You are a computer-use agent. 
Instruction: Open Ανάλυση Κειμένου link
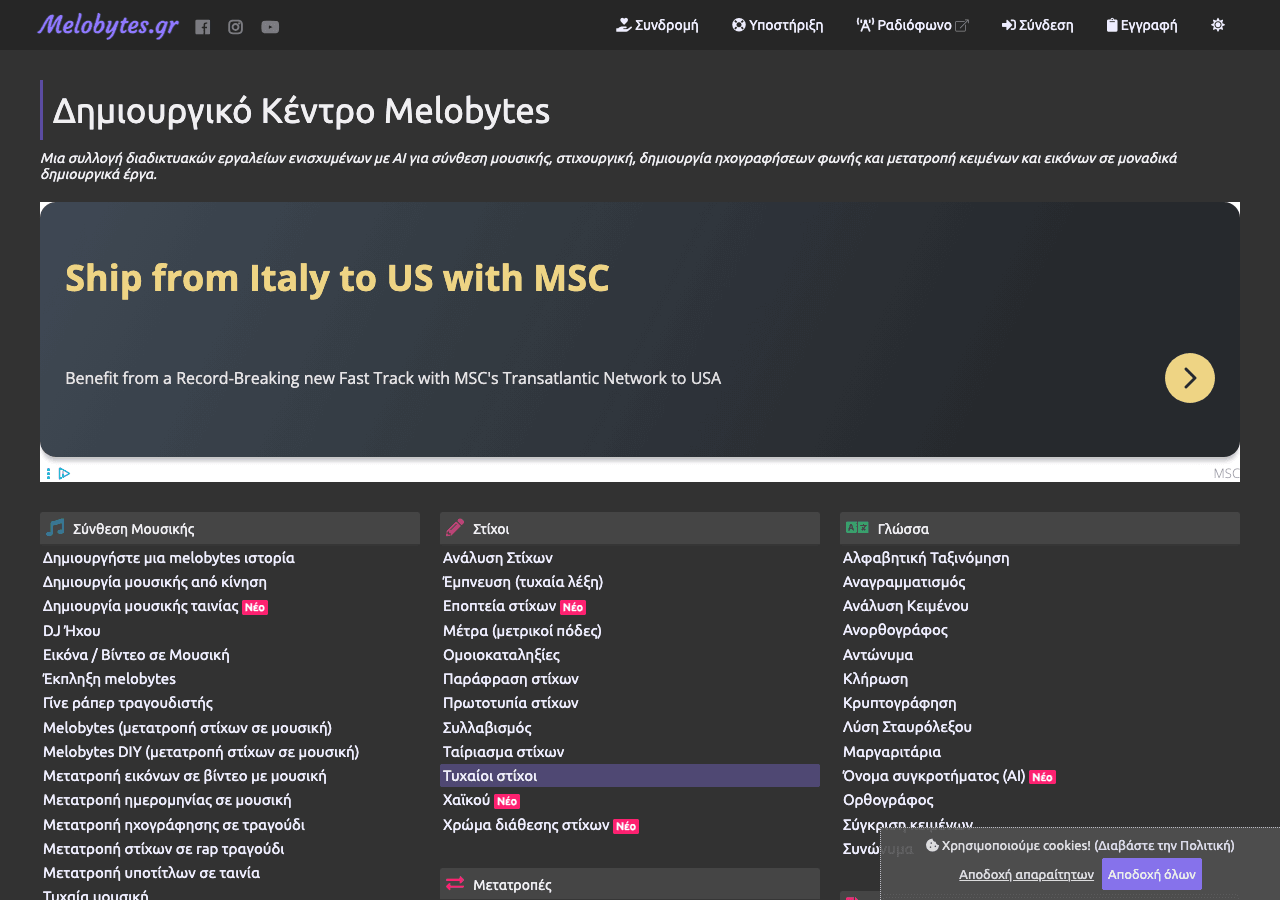[x=906, y=605]
